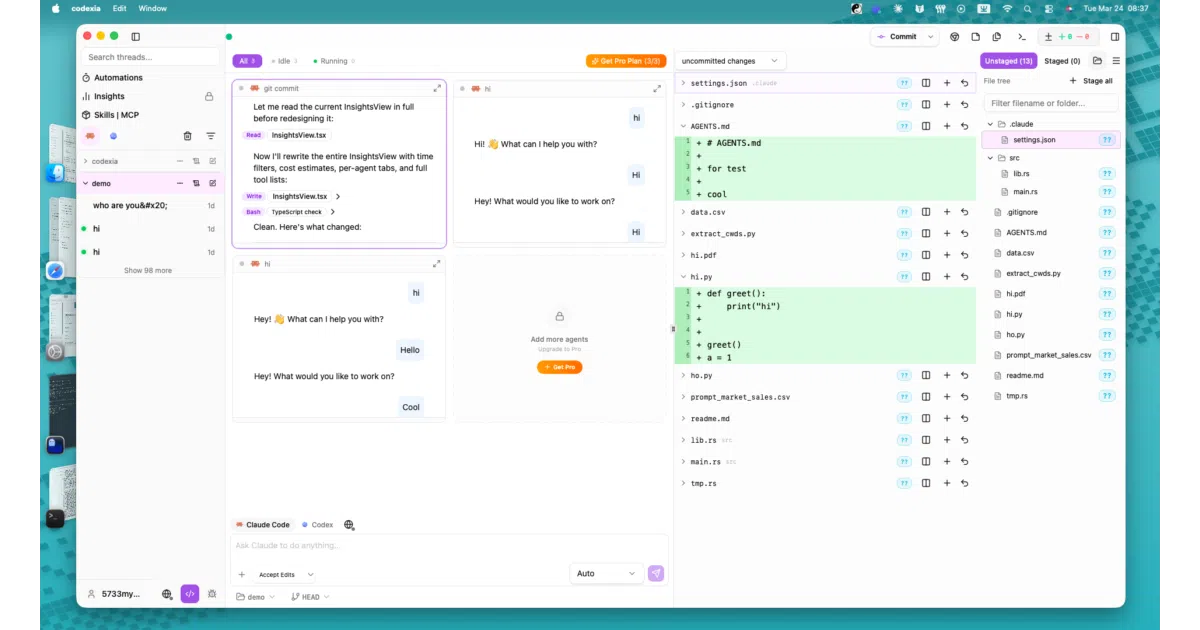Open the terminal icon in top toolbar

[x=1022, y=37]
